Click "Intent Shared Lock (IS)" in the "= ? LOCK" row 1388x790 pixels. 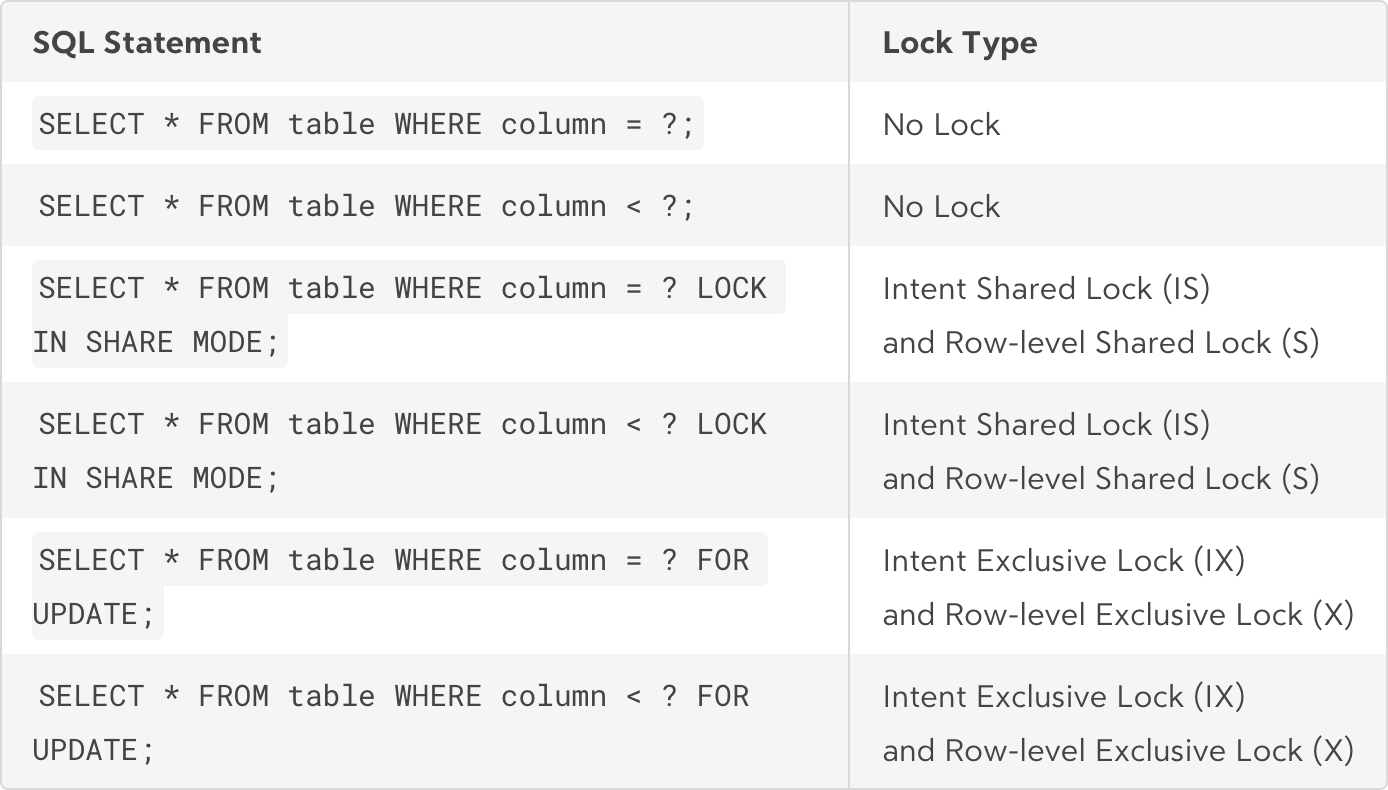pyautogui.click(x=1047, y=288)
